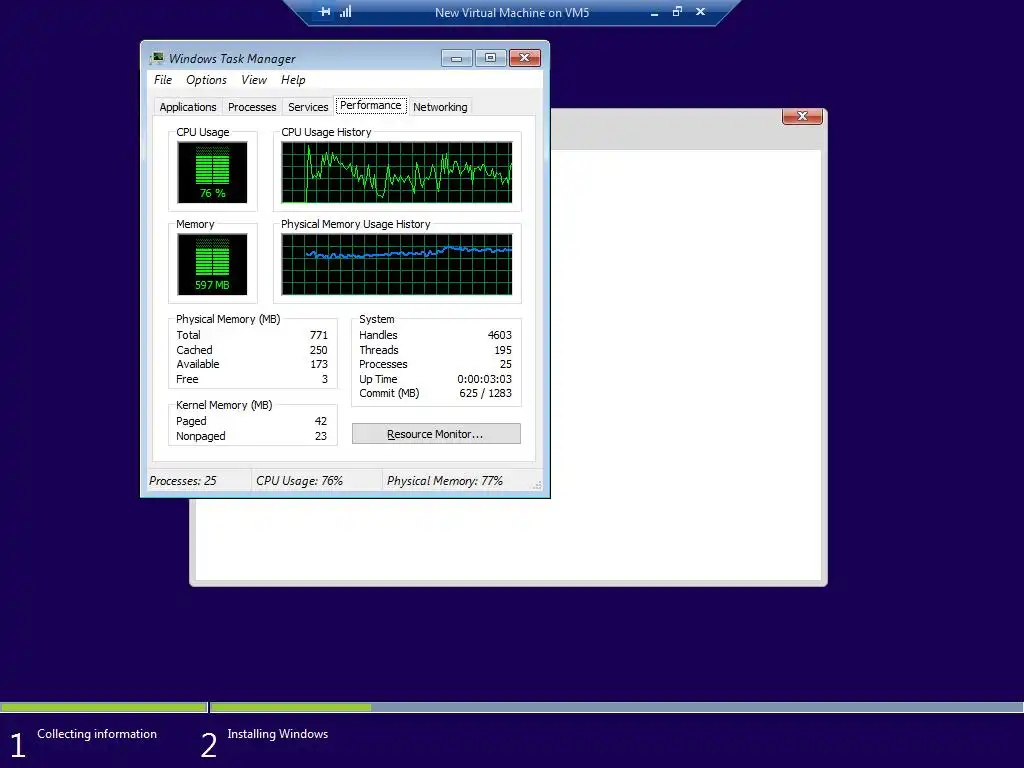Click the Memory 597 MB meter

coord(212,264)
